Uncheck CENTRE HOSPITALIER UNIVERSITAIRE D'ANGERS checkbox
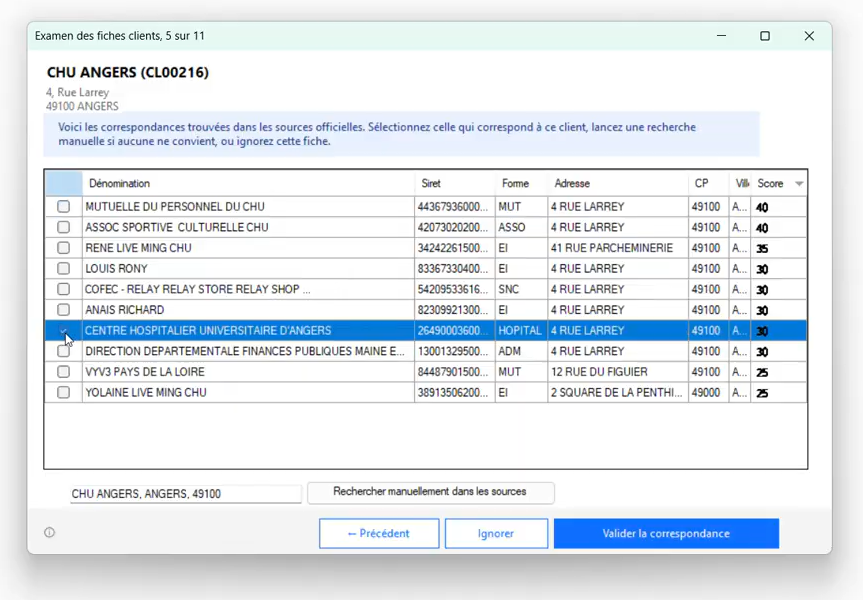Image resolution: width=863 pixels, height=600 pixels. pos(63,330)
